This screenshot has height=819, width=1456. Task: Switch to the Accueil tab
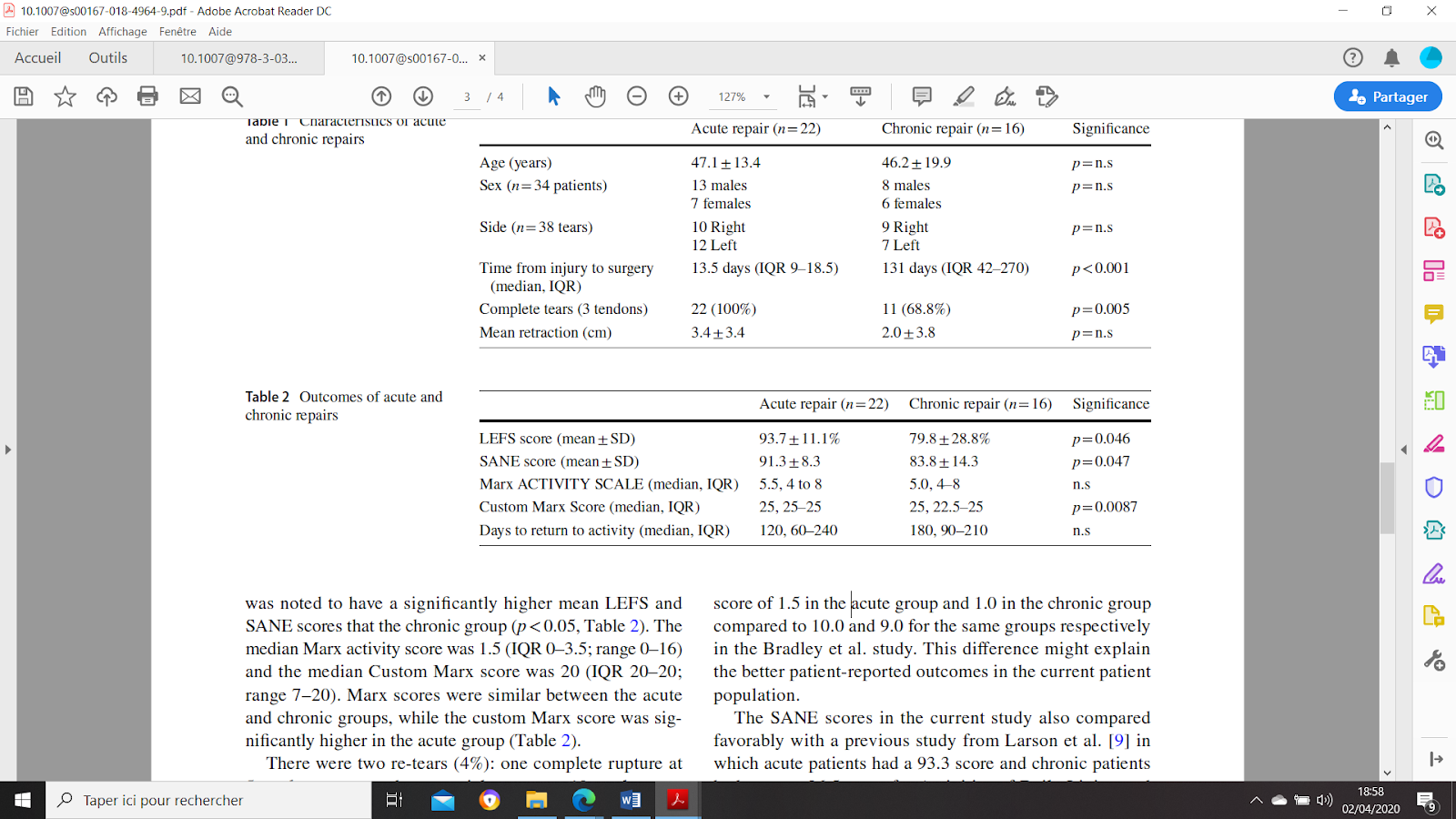38,57
